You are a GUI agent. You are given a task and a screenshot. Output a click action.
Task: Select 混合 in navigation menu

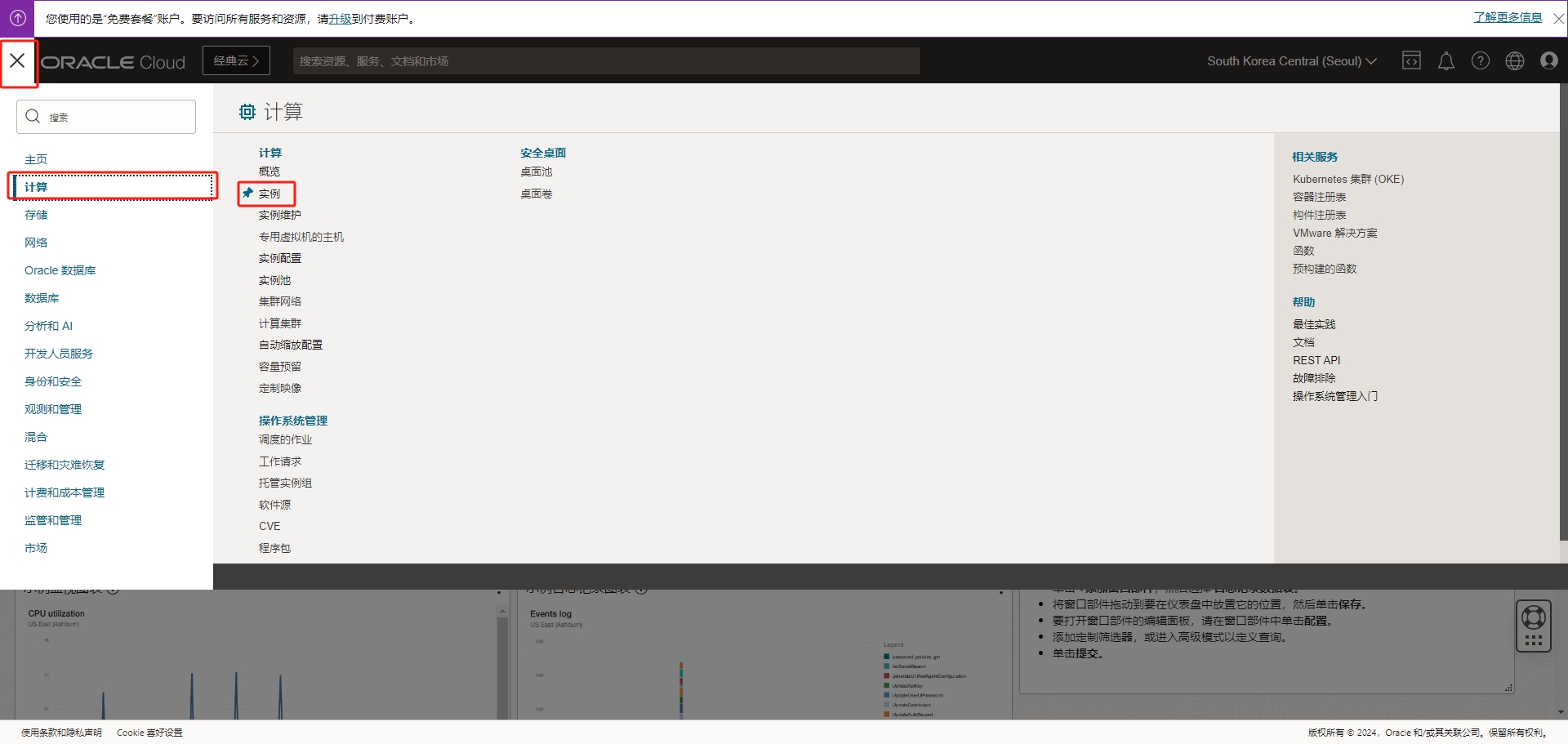click(x=36, y=437)
